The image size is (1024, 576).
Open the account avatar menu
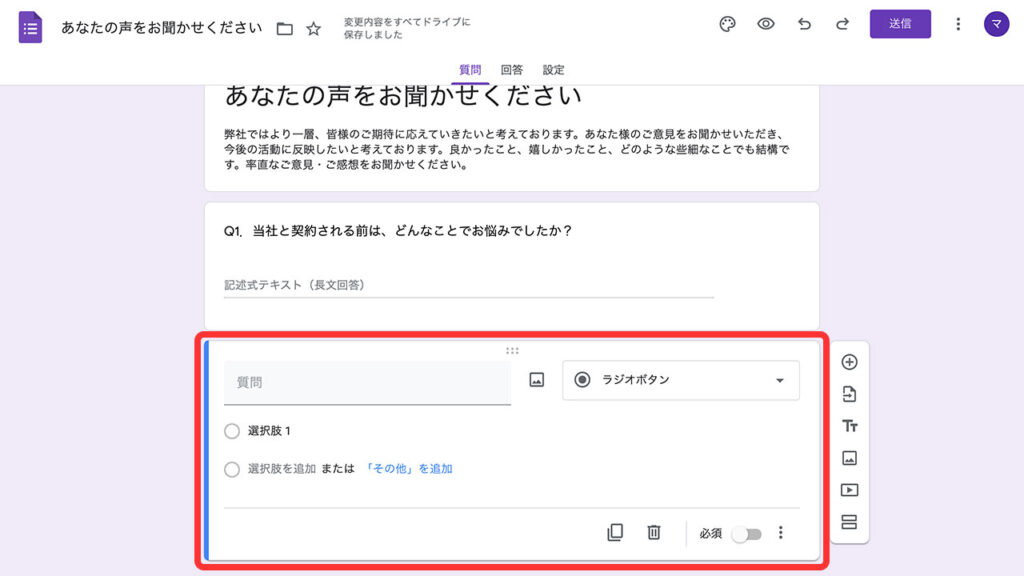pyautogui.click(x=996, y=24)
